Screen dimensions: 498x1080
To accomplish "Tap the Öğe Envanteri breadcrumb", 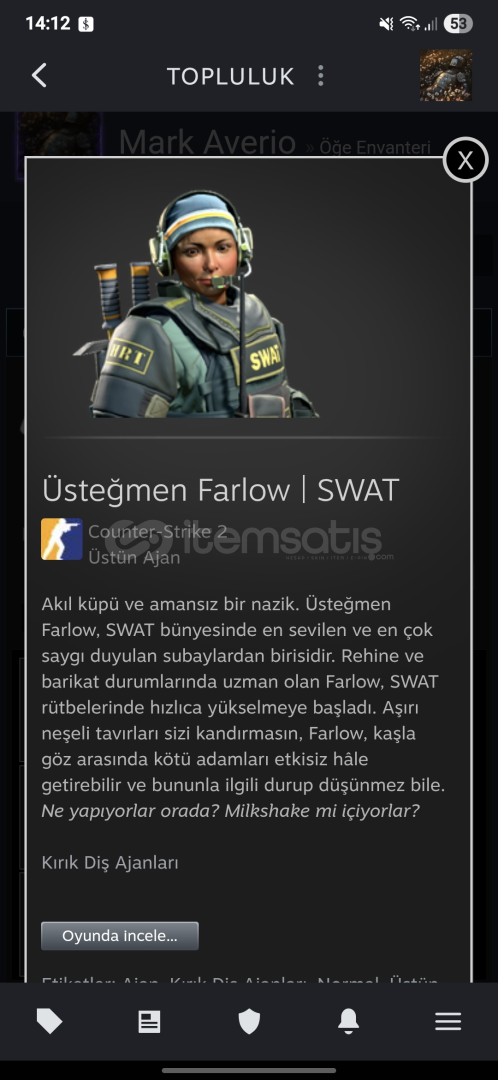I will coord(375,147).
